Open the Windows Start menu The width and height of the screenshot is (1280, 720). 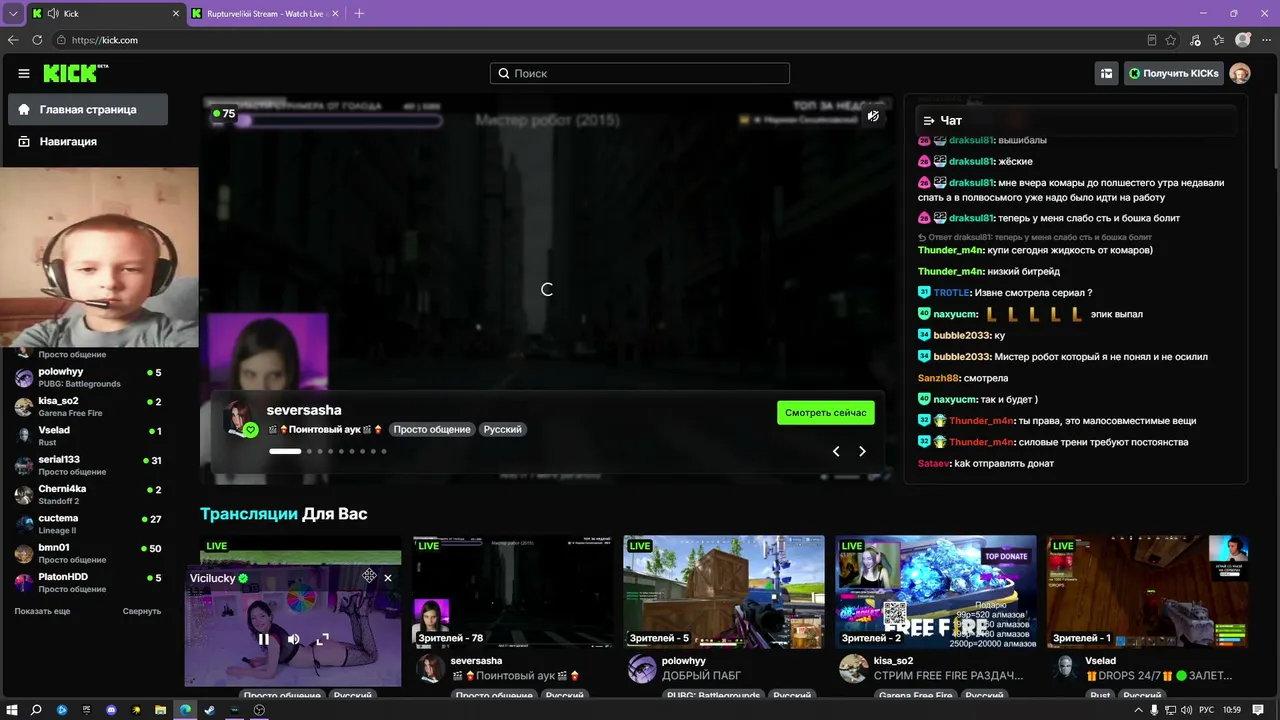click(12, 710)
